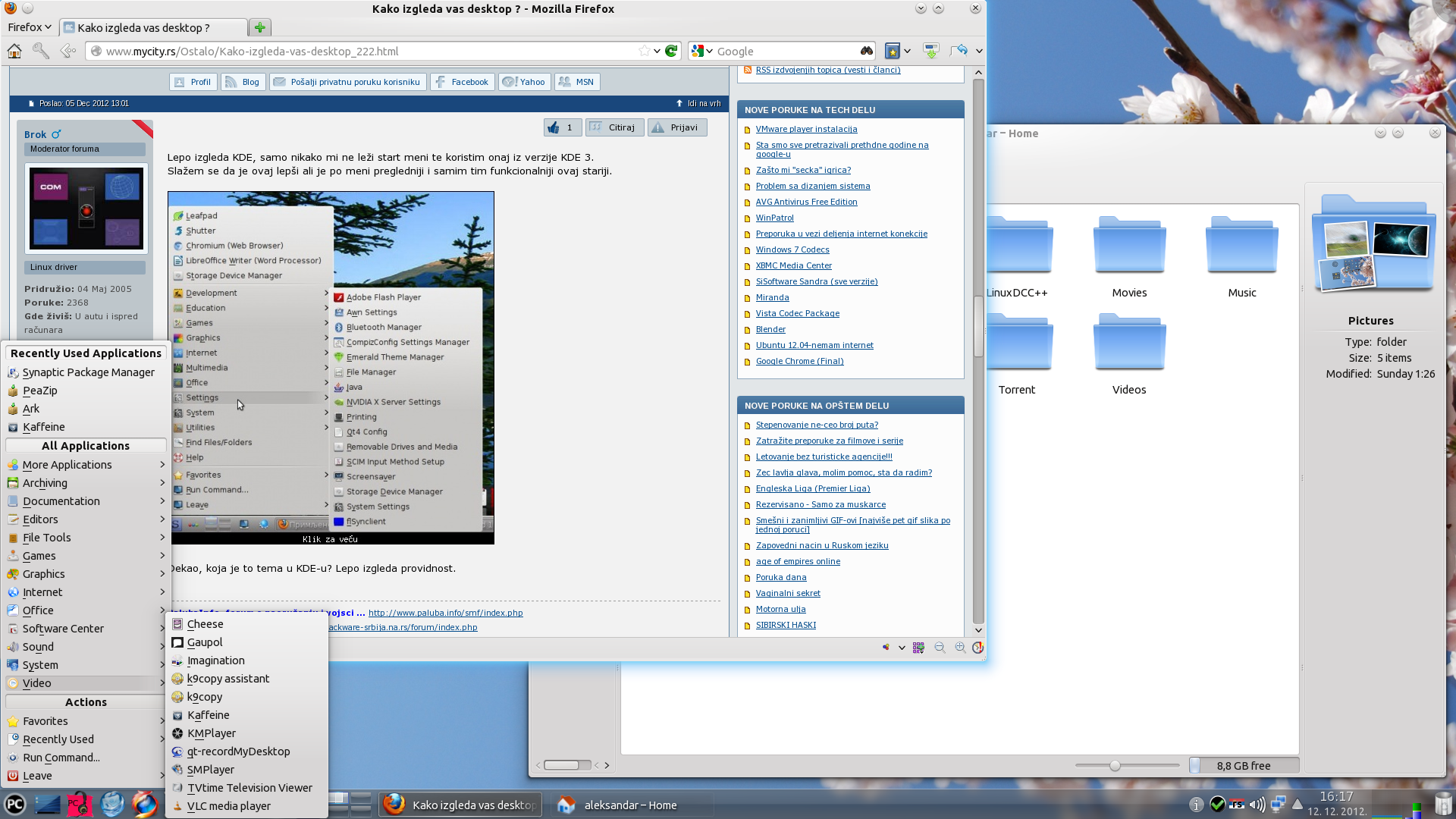The width and height of the screenshot is (1456, 819).
Task: Click the Firefox home icon
Action: click(14, 51)
